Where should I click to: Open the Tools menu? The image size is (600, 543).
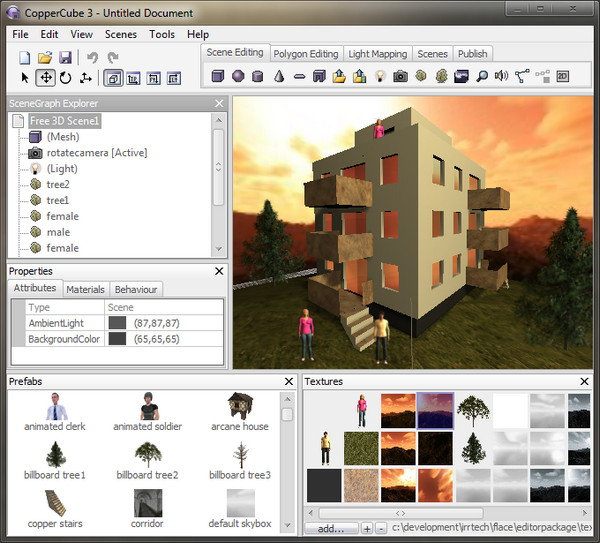162,34
